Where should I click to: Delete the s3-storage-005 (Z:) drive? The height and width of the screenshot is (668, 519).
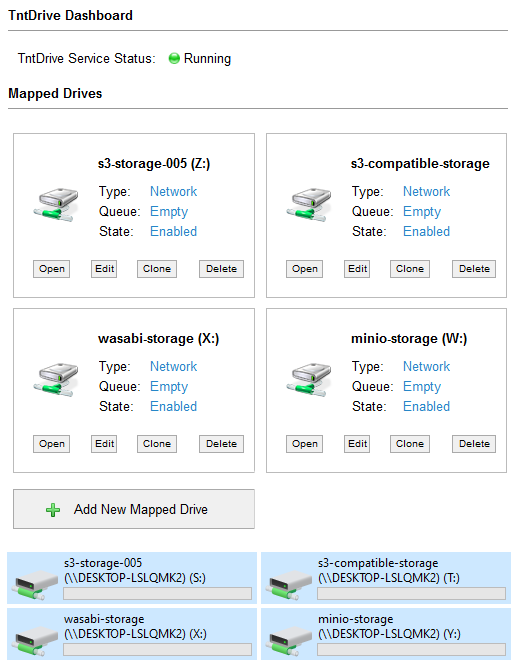pos(222,269)
